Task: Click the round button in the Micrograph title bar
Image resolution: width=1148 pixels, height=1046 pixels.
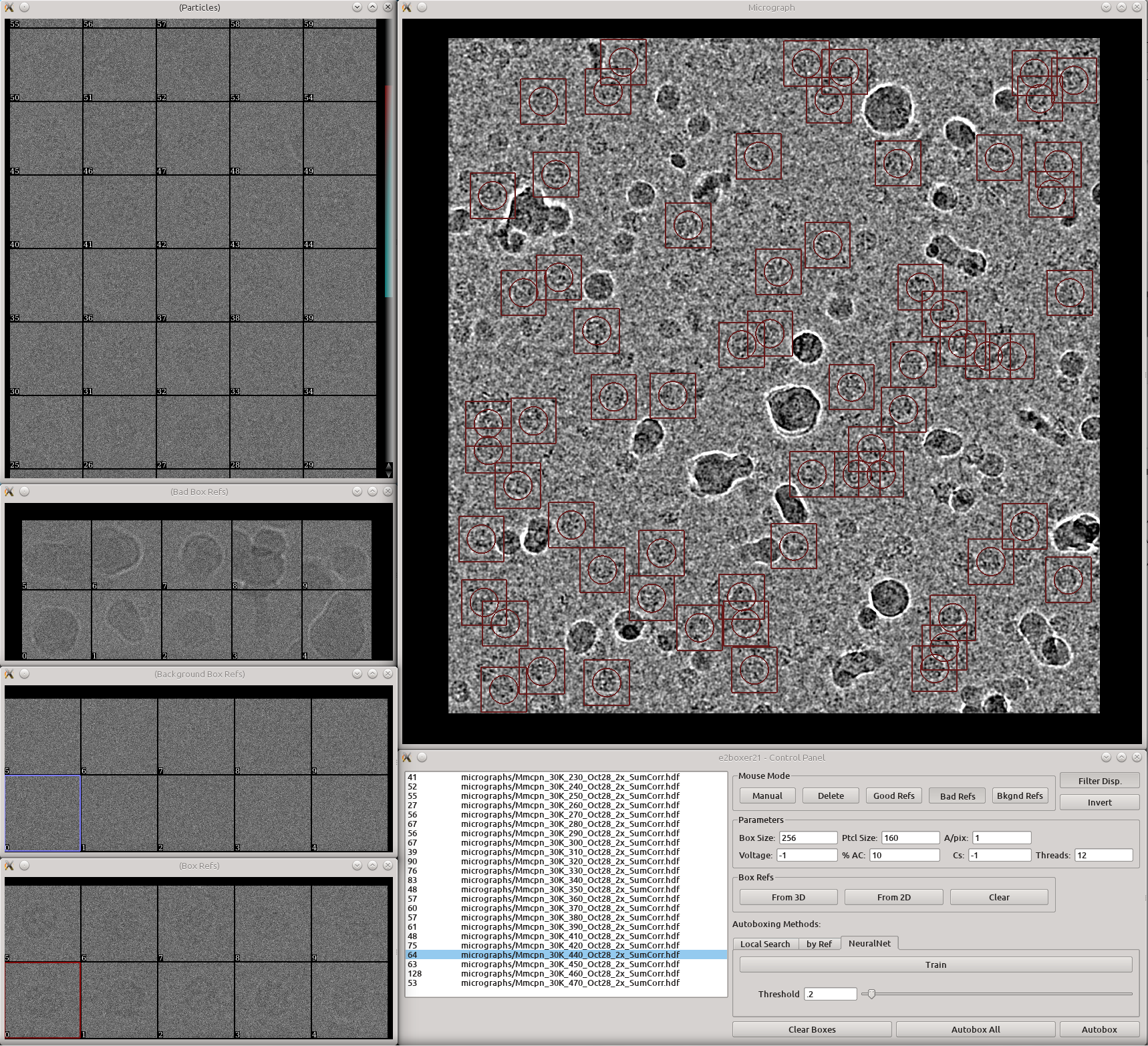Action: [x=422, y=7]
